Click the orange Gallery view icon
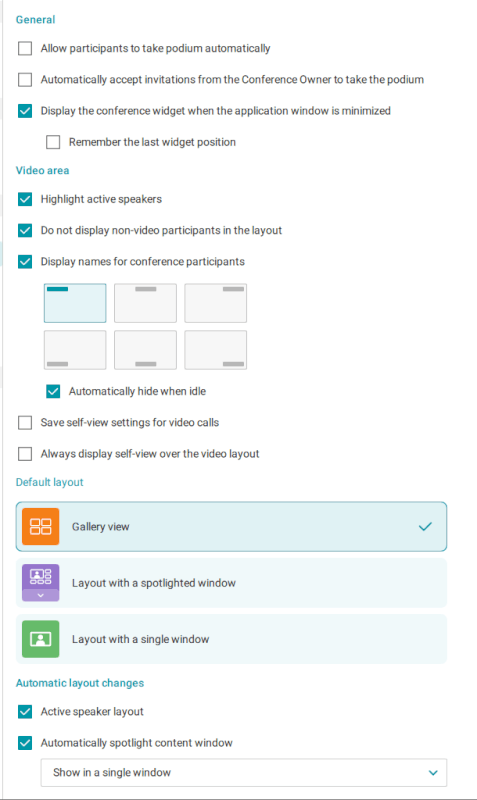Screen dimensions: 477x800 click(x=40, y=527)
